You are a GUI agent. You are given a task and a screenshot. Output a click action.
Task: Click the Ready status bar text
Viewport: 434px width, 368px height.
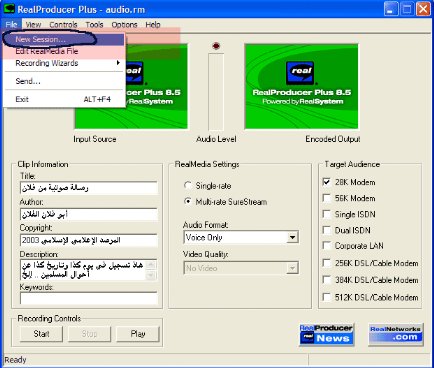click(15, 360)
